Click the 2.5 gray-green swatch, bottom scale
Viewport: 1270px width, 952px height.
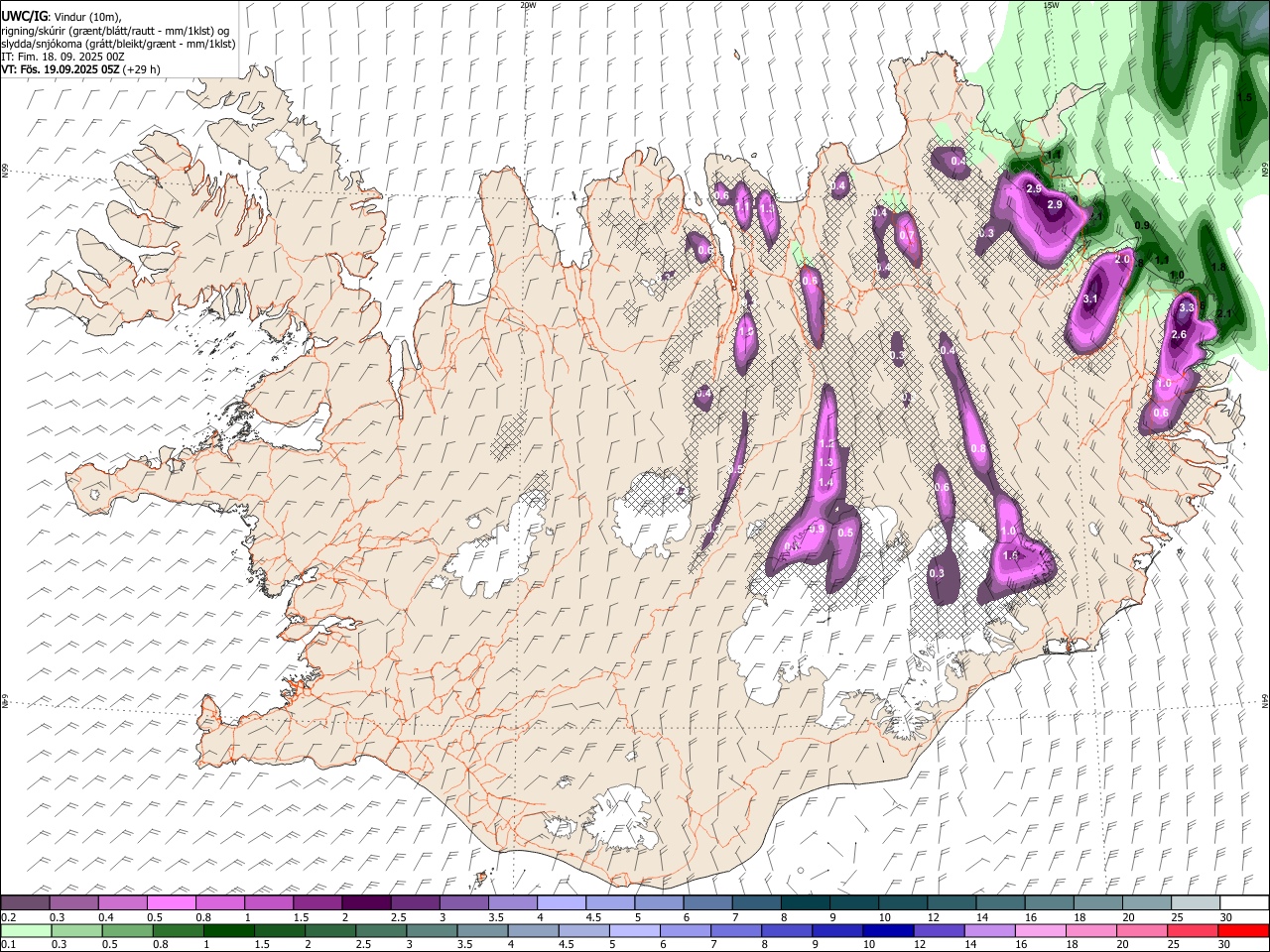pos(381,930)
